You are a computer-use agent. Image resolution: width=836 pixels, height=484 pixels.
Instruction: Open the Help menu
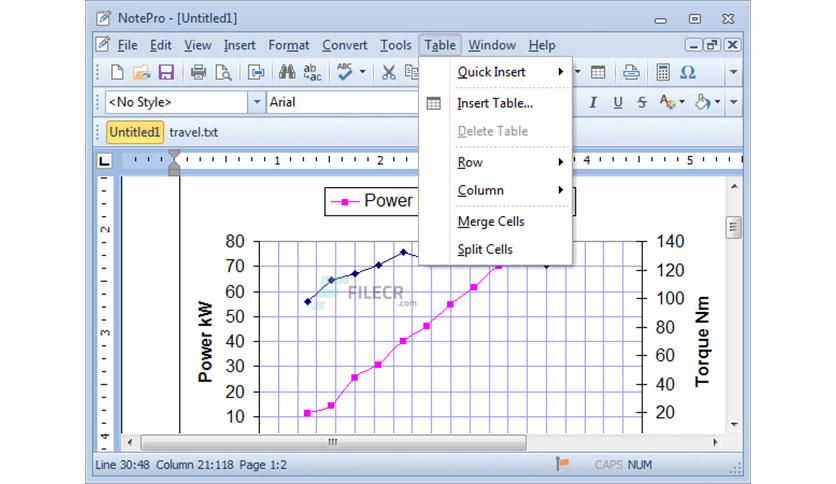click(542, 45)
